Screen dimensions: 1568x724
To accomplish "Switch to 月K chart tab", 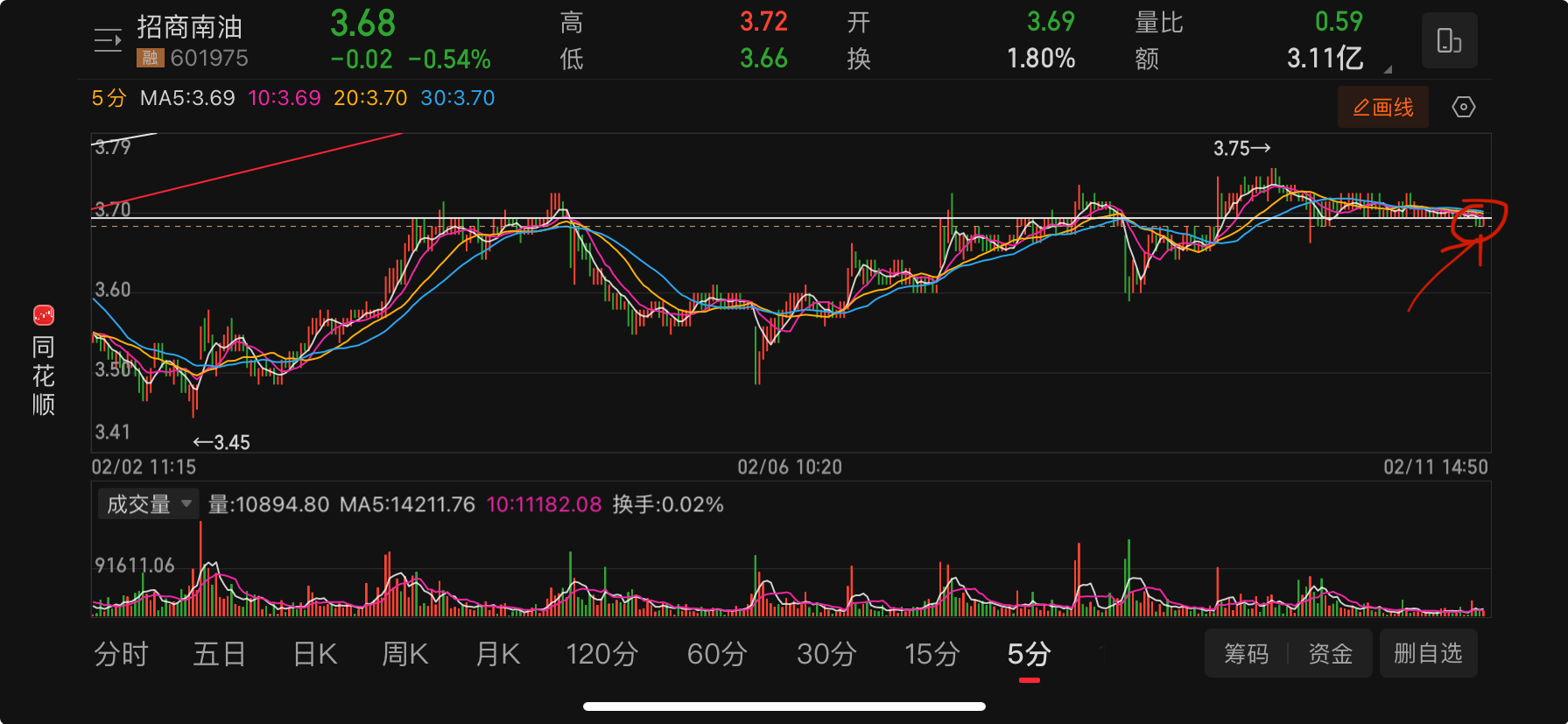I will click(497, 654).
